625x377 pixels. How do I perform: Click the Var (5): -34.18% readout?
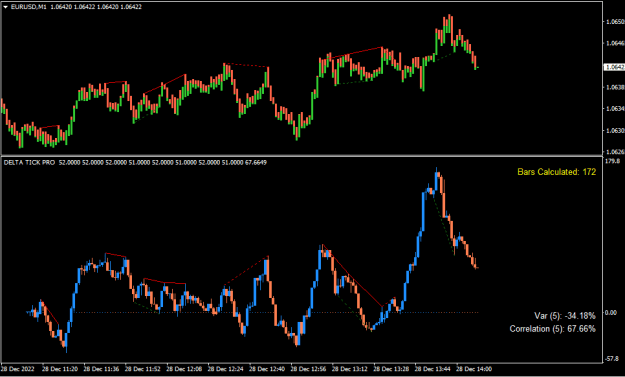tap(565, 316)
